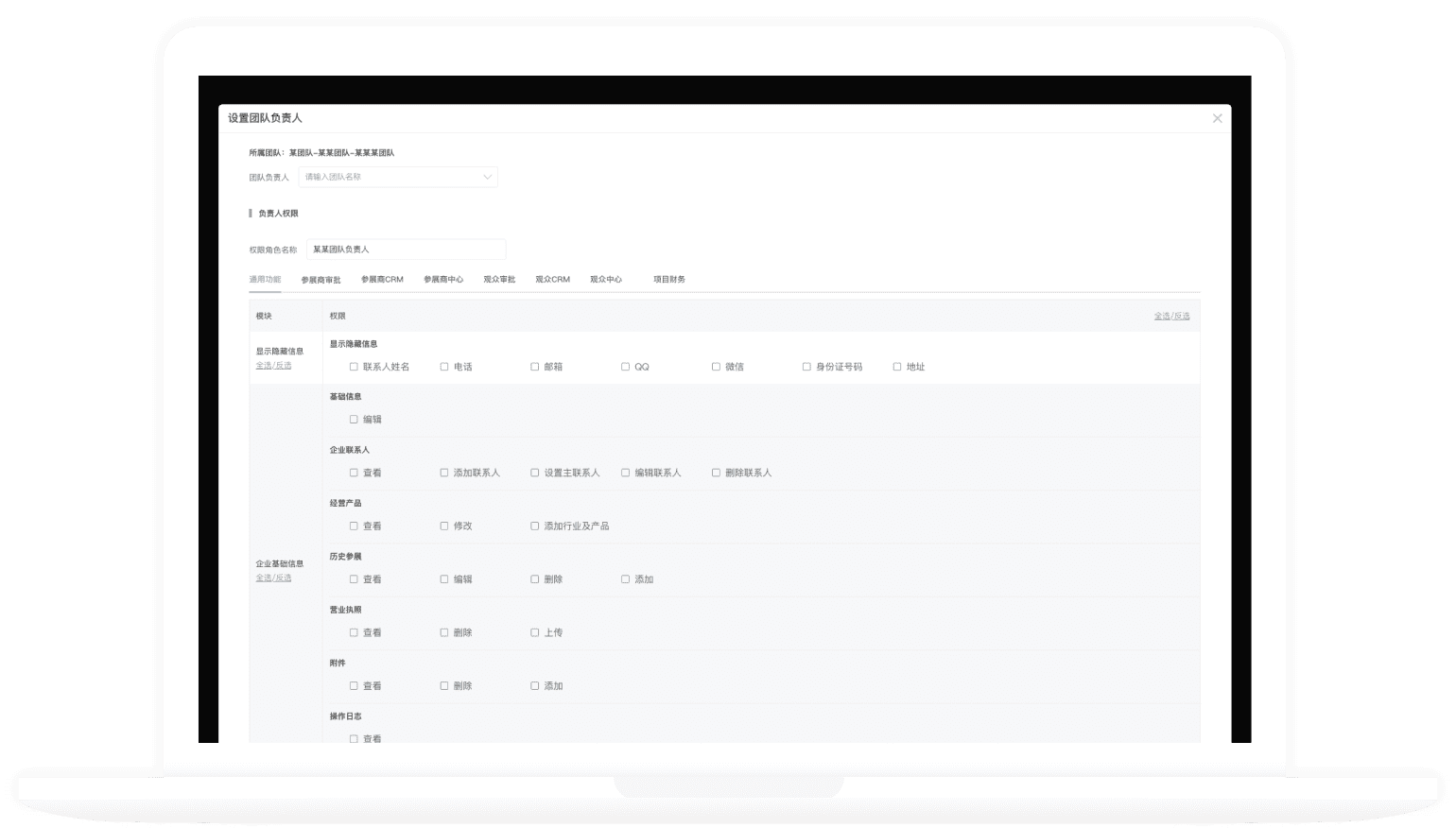Switch to the 参展商审批 tab
This screenshot has width=1456, height=828.
[321, 280]
